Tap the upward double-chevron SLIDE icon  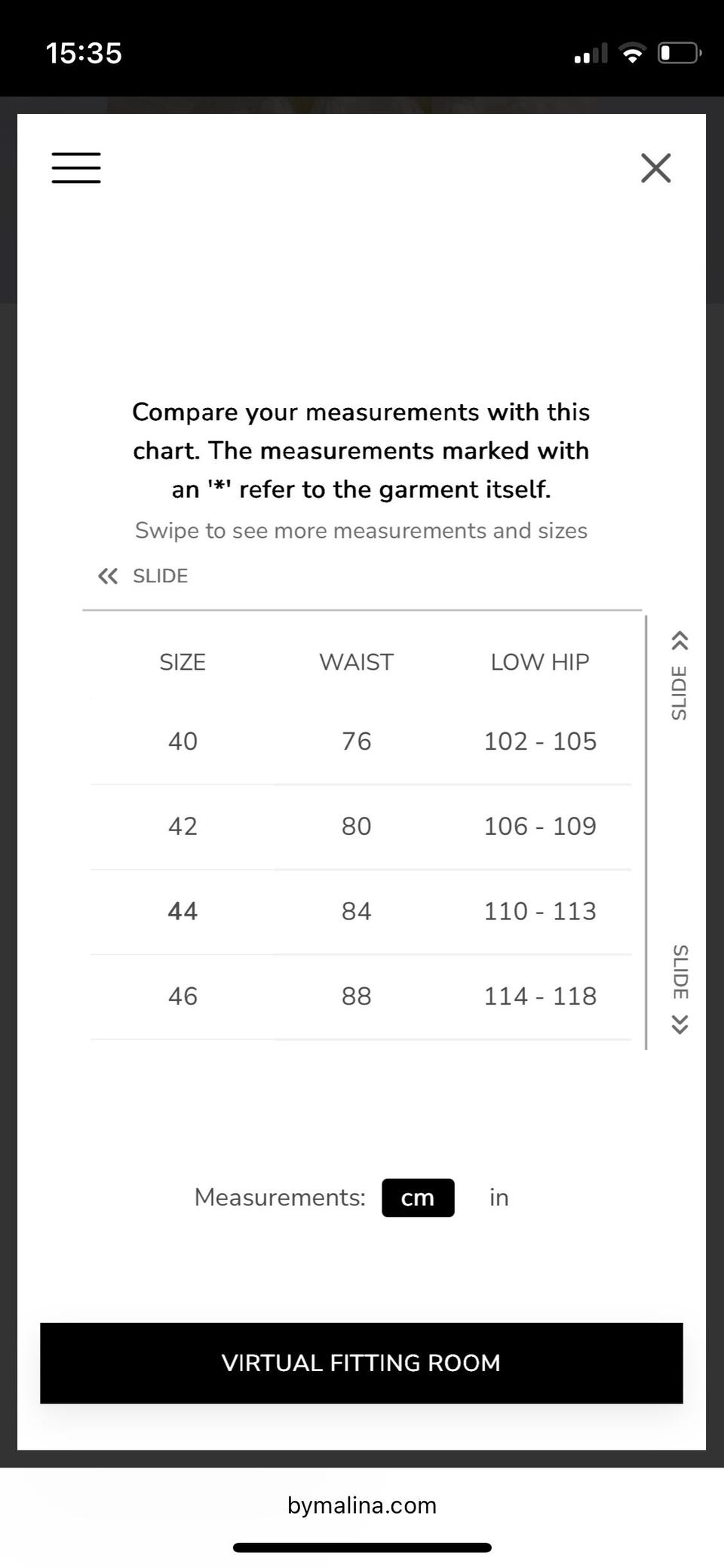tap(680, 640)
